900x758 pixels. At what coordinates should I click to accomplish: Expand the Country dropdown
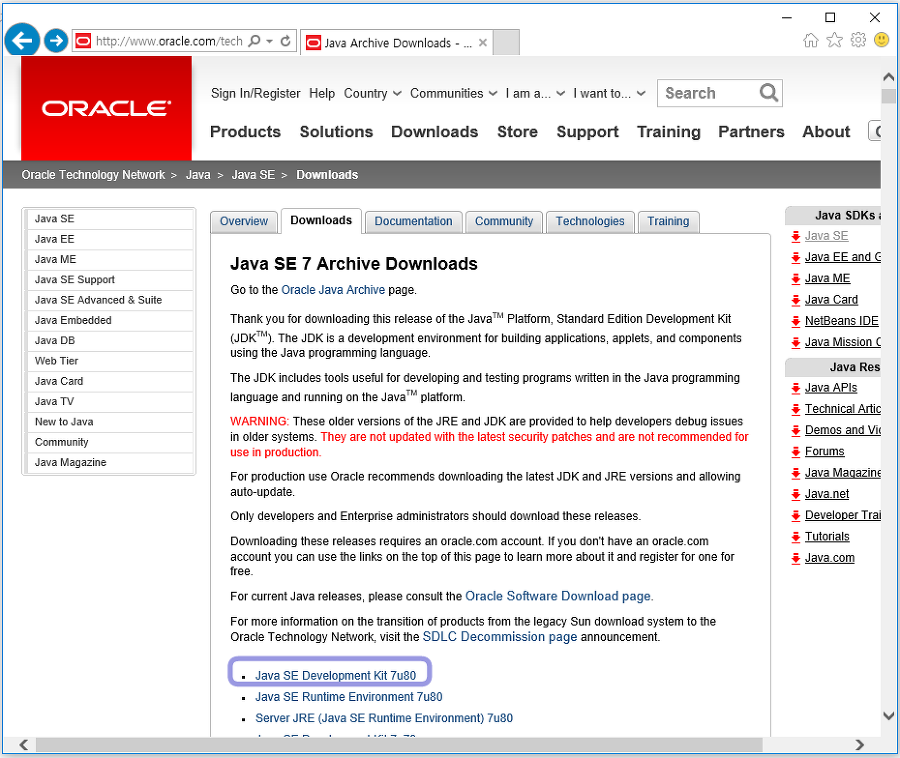tap(372, 94)
